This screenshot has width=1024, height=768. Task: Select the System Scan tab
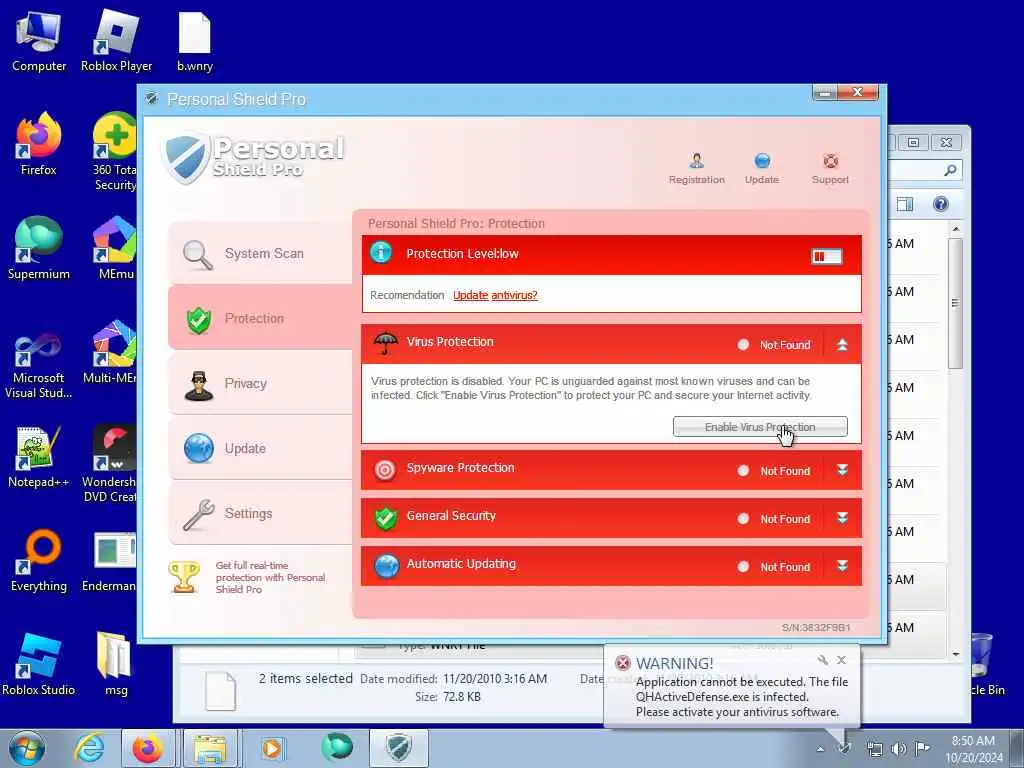coord(260,253)
